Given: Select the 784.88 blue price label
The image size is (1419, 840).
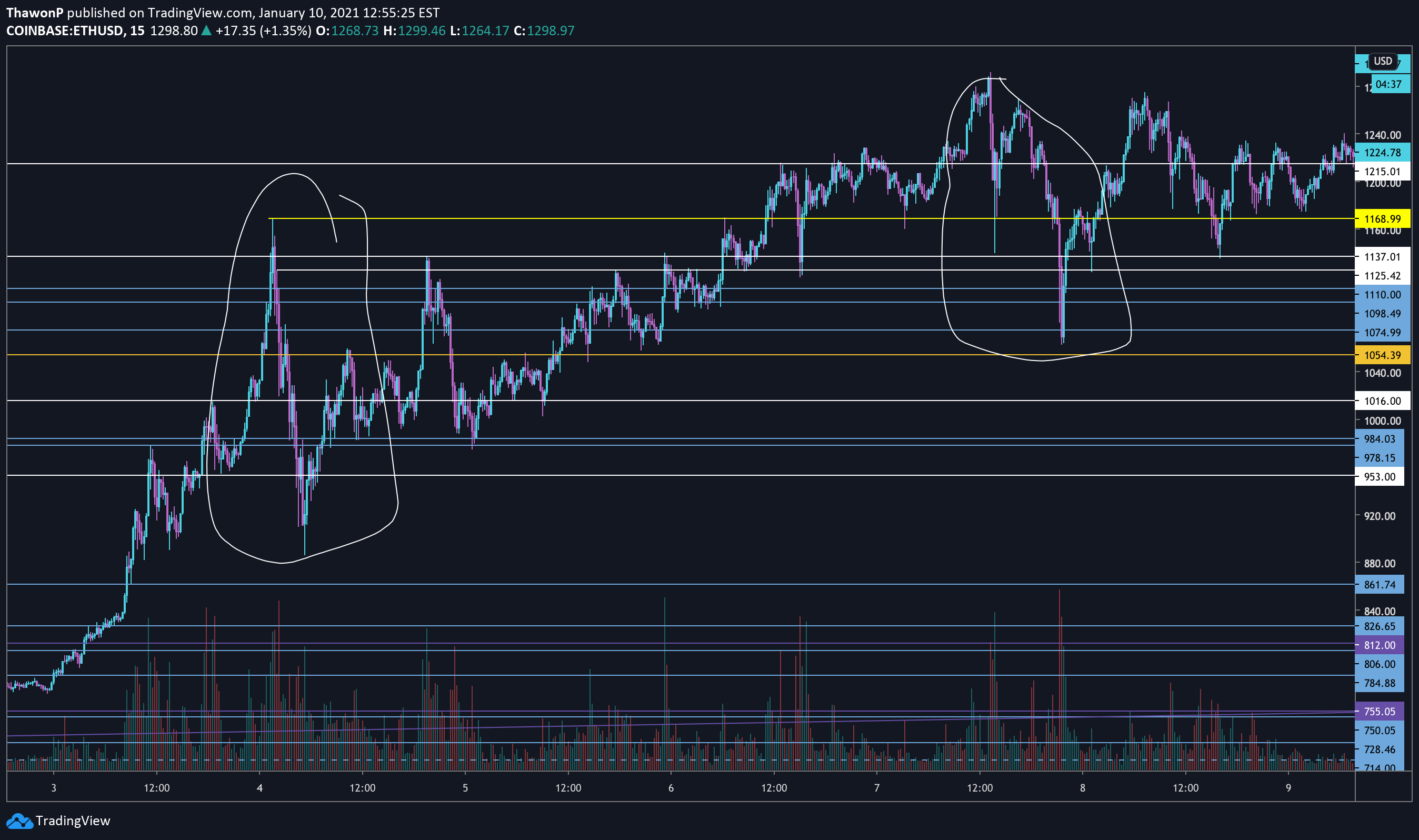Looking at the screenshot, I should pos(1380,683).
